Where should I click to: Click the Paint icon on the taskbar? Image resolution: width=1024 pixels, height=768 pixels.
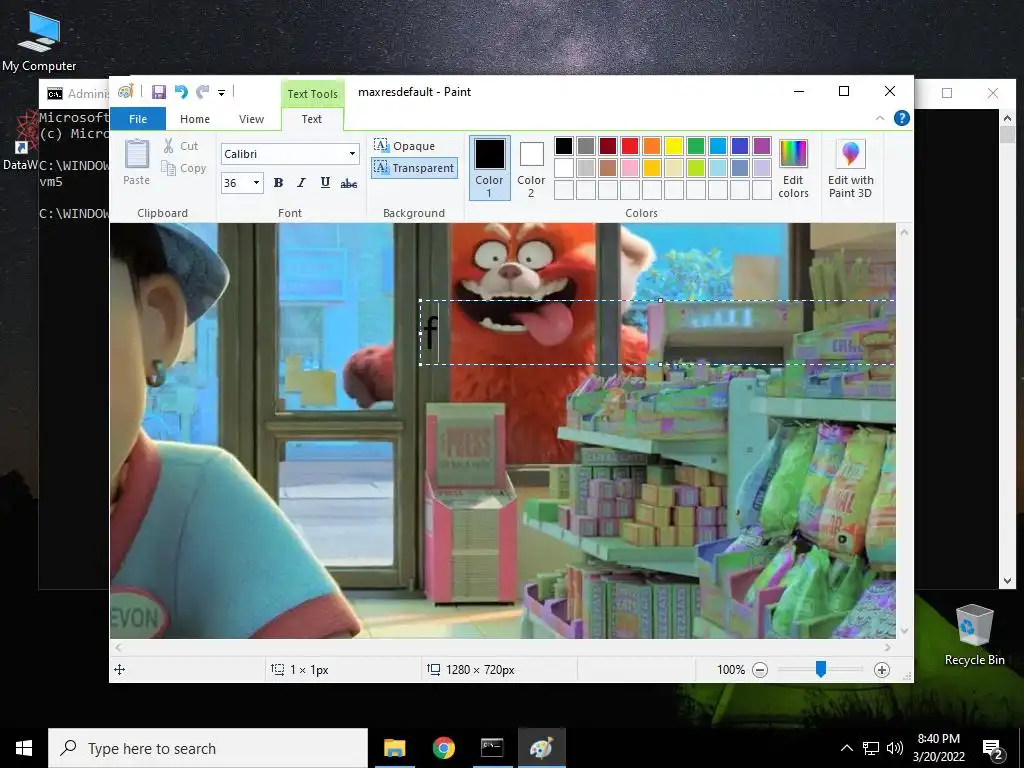(x=541, y=748)
